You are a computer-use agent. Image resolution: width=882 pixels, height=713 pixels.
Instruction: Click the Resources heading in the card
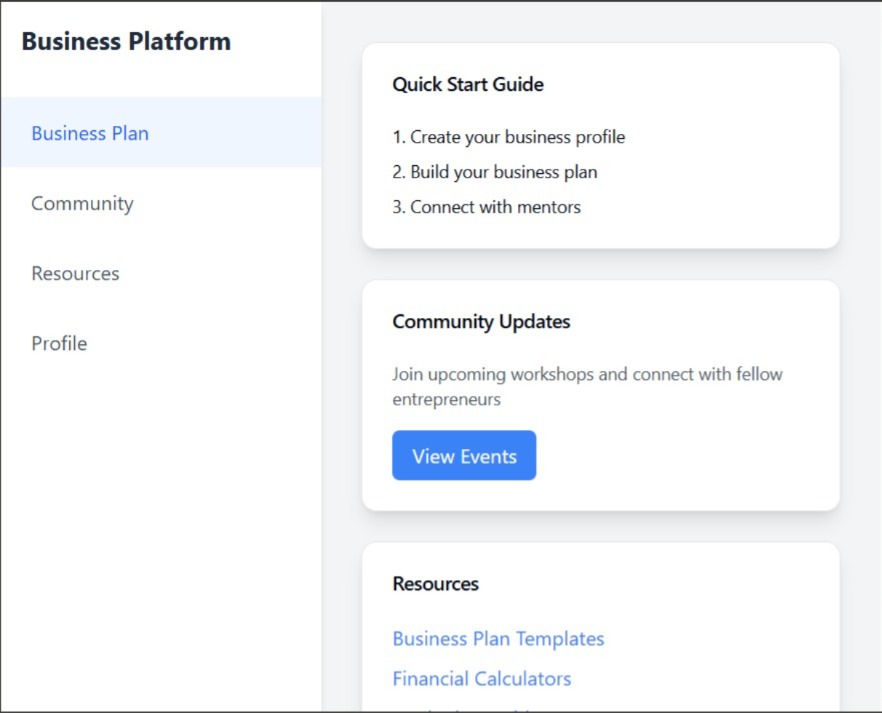(435, 583)
